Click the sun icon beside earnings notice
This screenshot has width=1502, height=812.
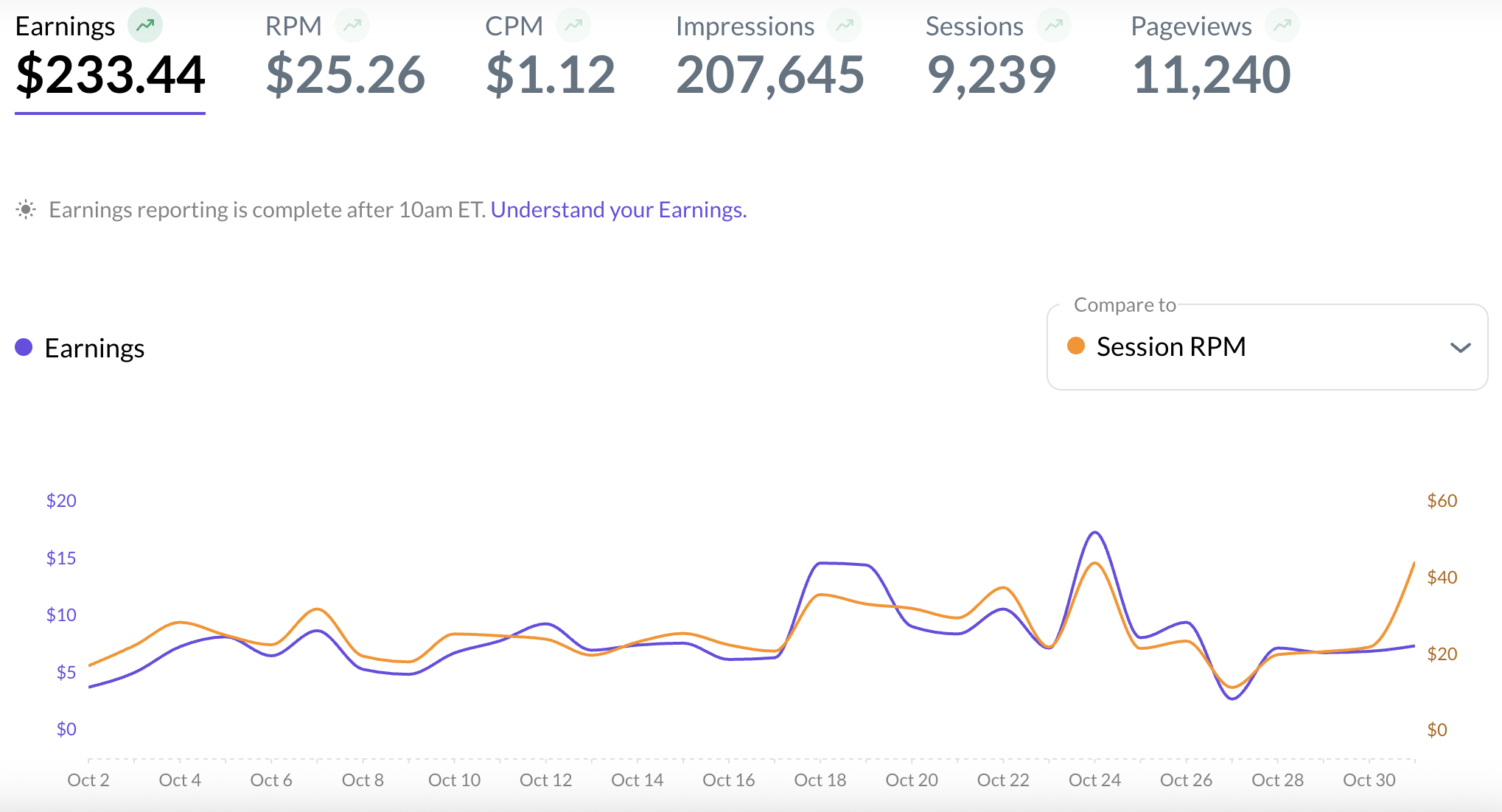coord(26,210)
